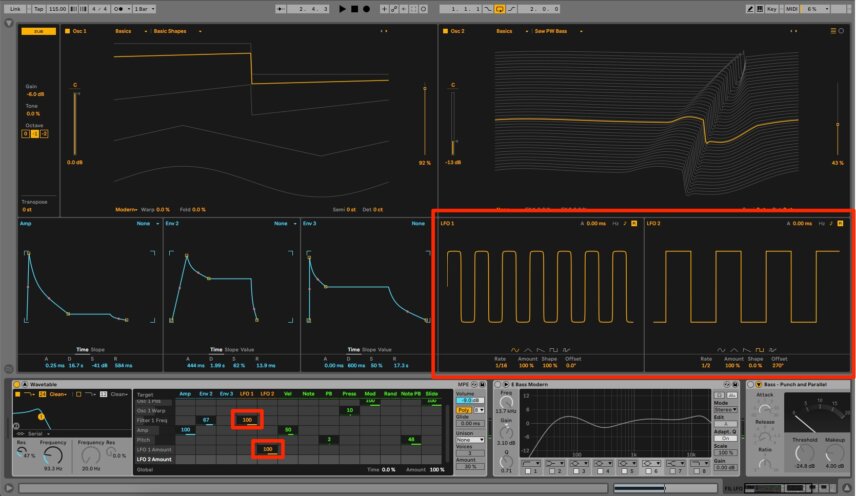856x496 pixels.
Task: Select square wave shape for LFO 2
Action: click(760, 350)
